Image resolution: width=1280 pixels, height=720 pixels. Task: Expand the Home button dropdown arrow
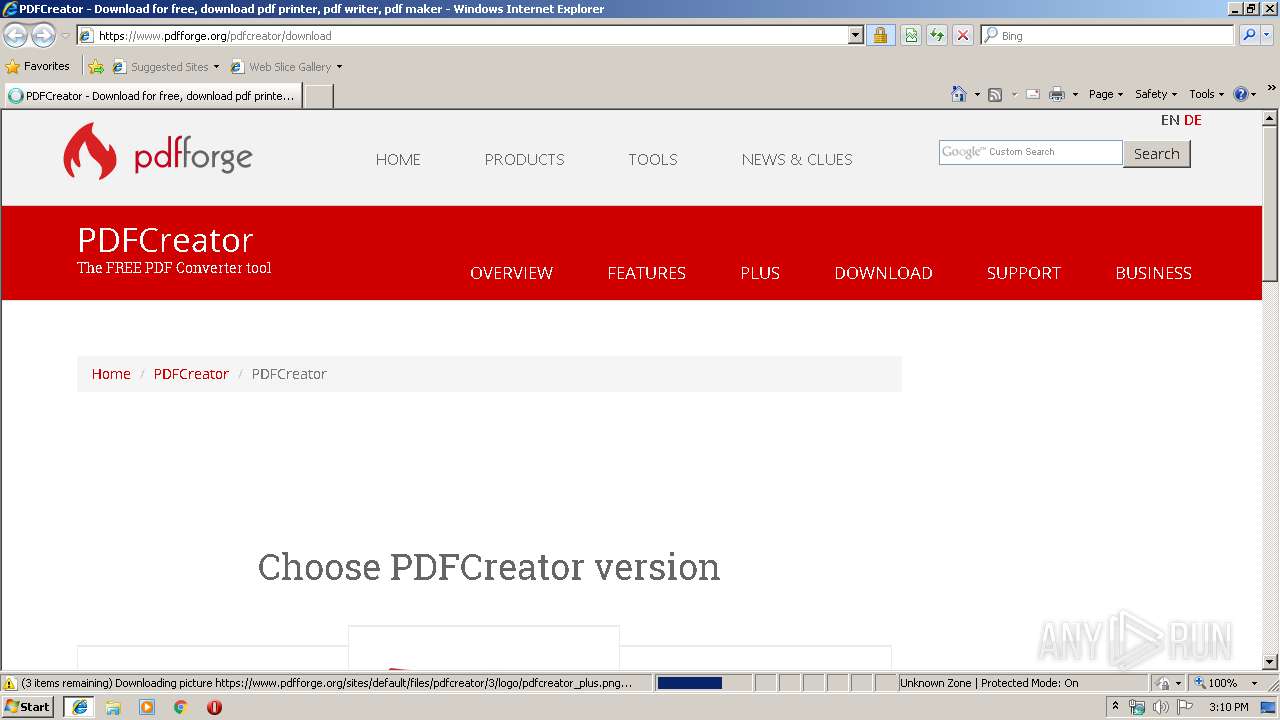(x=977, y=94)
